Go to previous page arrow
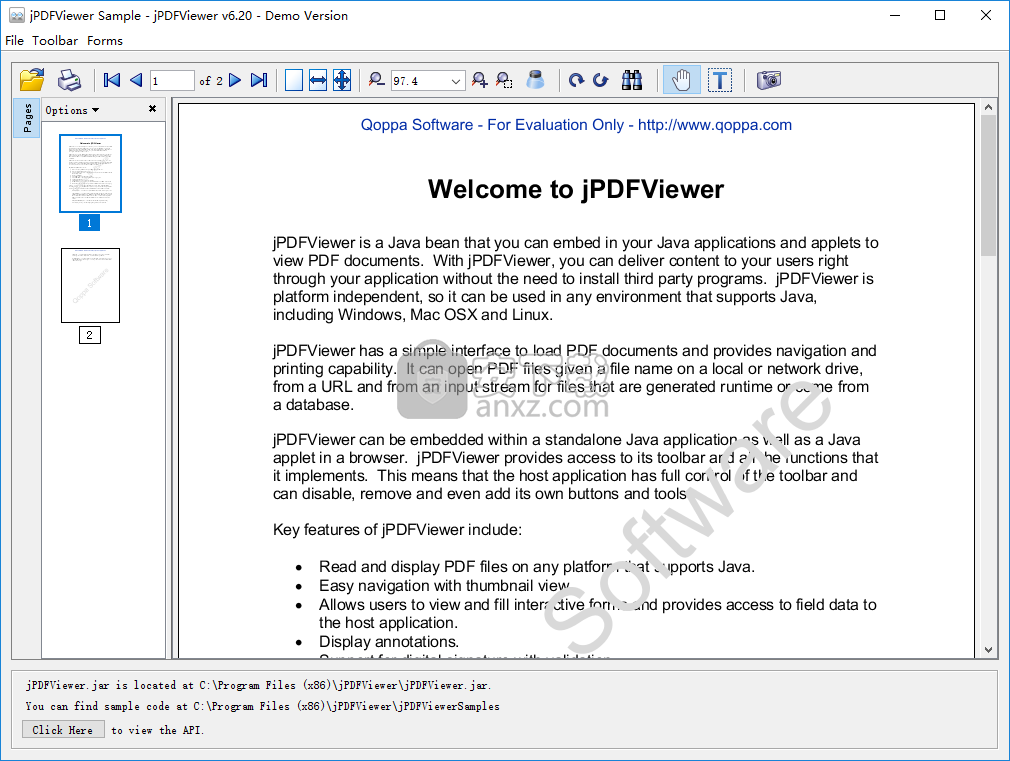Screen dimensions: 1010x761 (136, 81)
